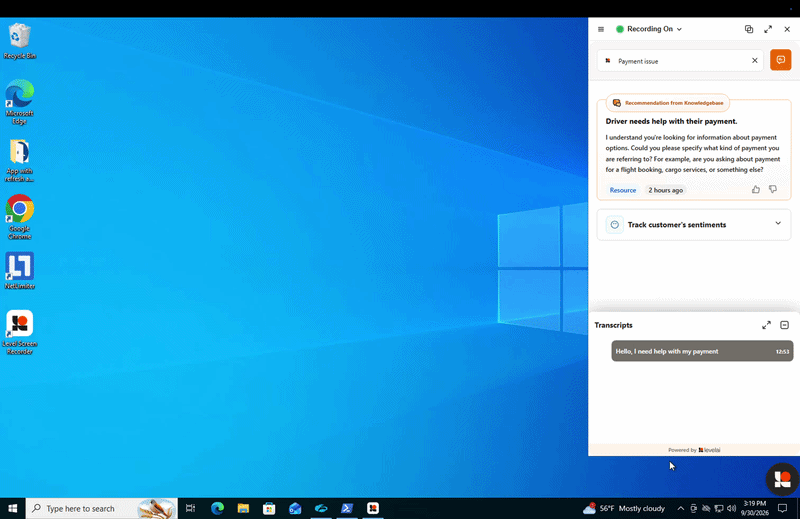Open the Mail app from the taskbar
This screenshot has width=800, height=519.
pos(295,508)
